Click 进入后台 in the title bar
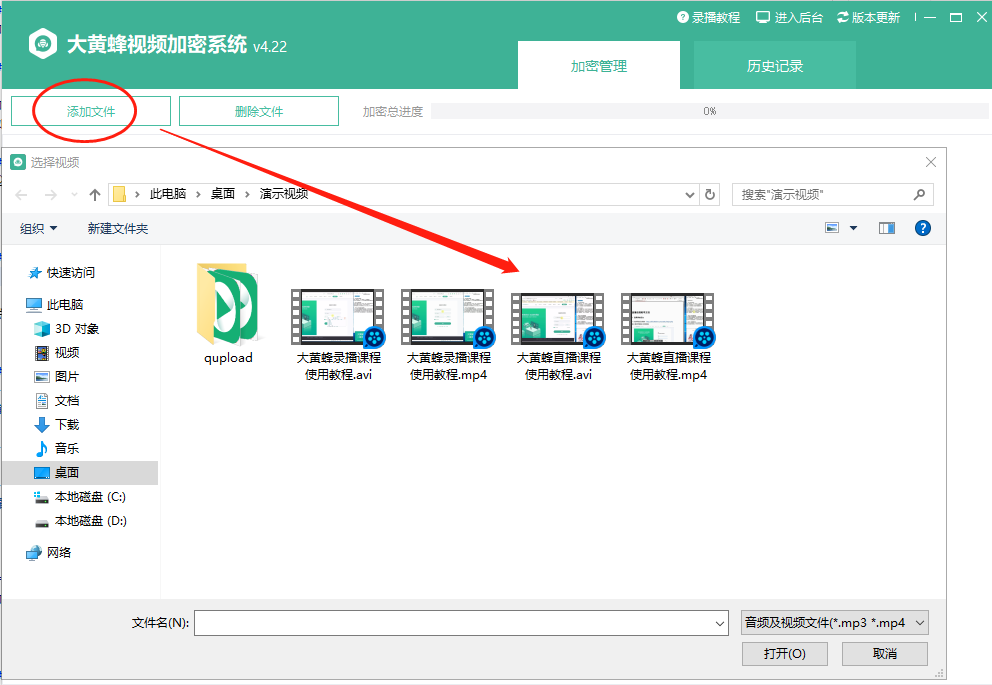This screenshot has height=685, width=992. (x=790, y=17)
